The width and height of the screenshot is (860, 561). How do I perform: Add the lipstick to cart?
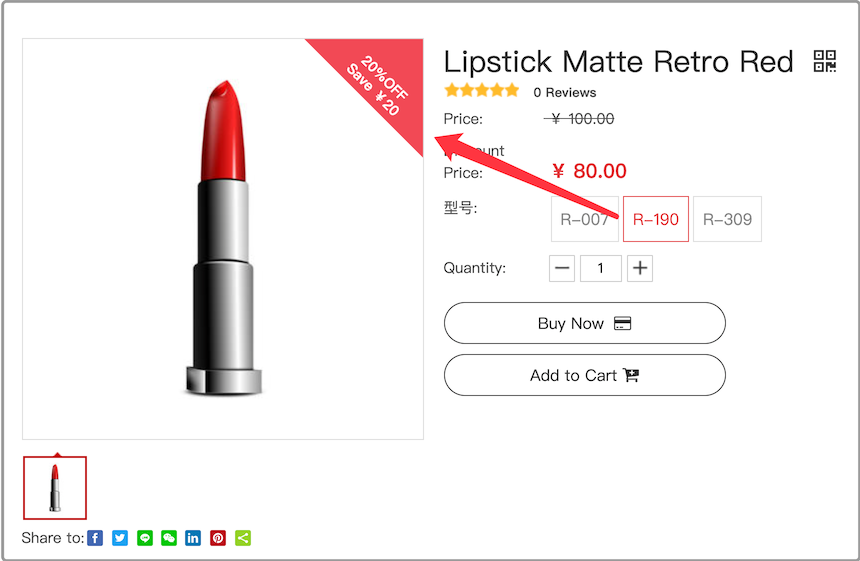584,375
